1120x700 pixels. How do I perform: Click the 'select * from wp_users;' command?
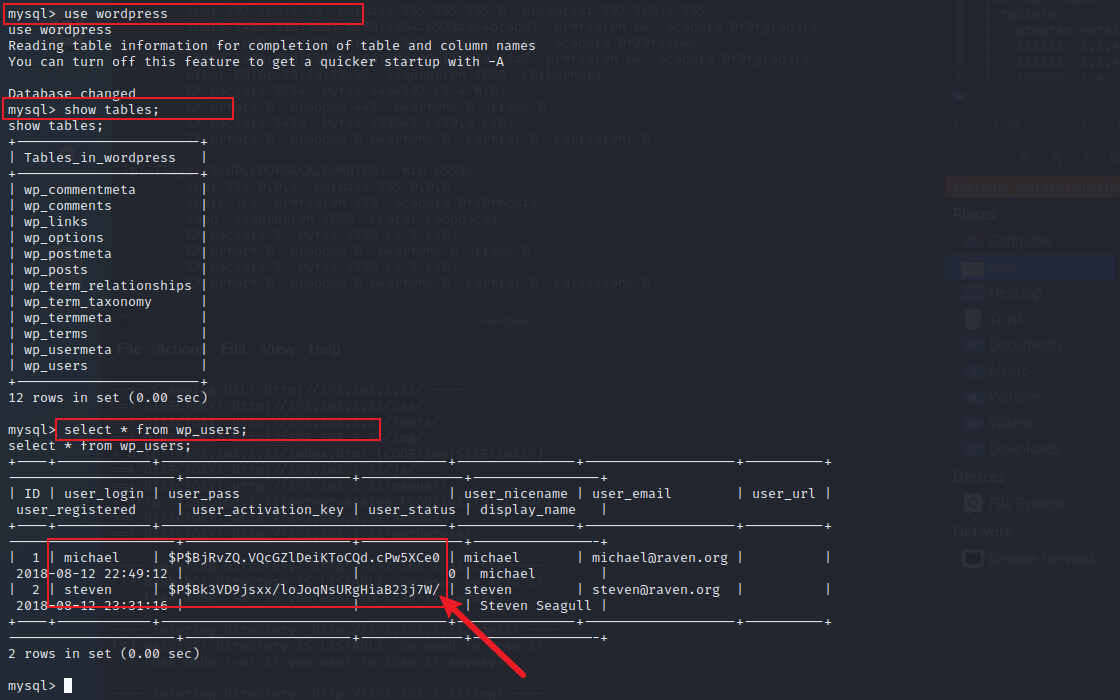156,429
